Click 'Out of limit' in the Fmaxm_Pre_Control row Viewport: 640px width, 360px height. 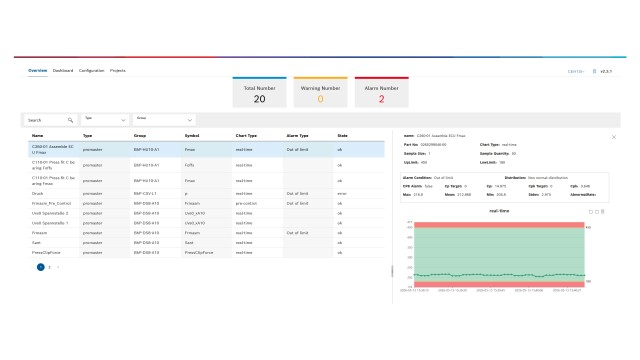coord(298,203)
